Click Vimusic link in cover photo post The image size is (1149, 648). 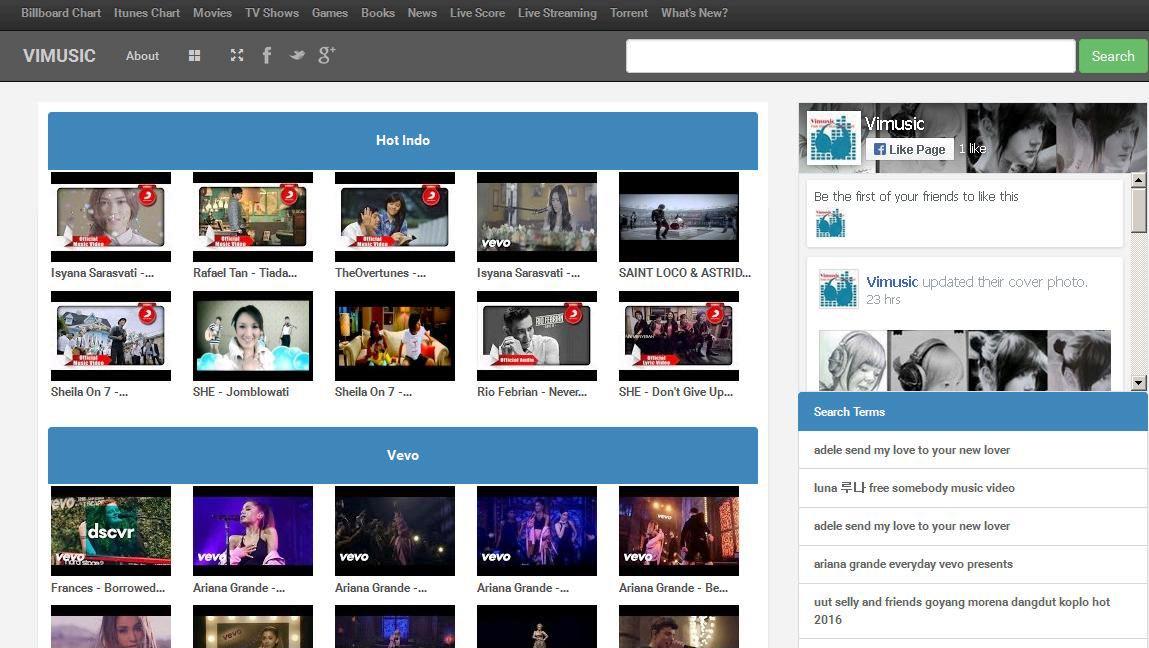coord(892,281)
